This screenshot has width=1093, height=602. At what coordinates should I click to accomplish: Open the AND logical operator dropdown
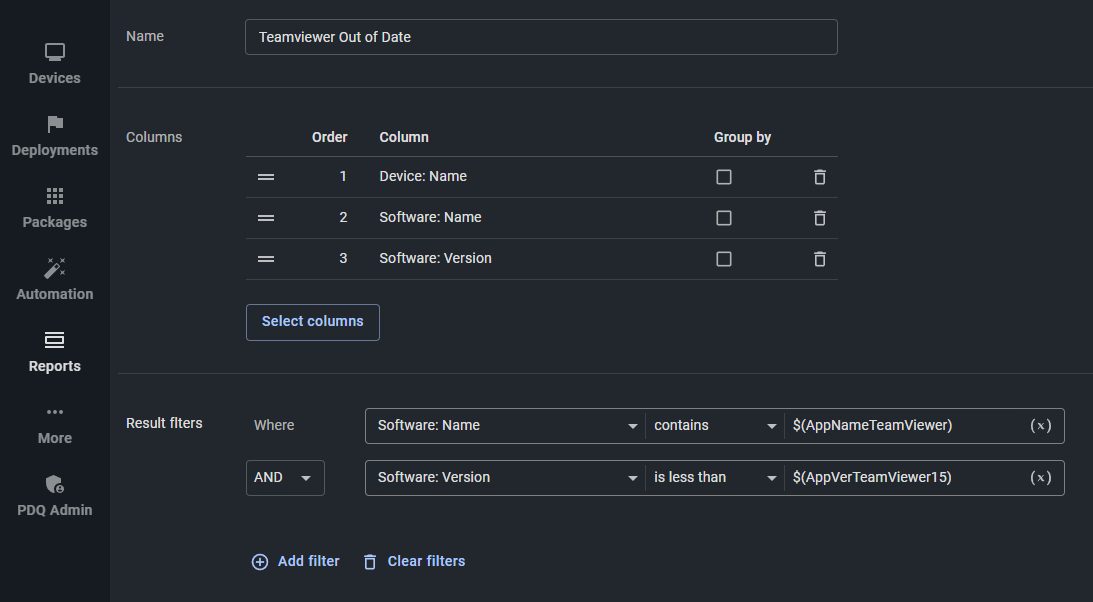point(285,478)
